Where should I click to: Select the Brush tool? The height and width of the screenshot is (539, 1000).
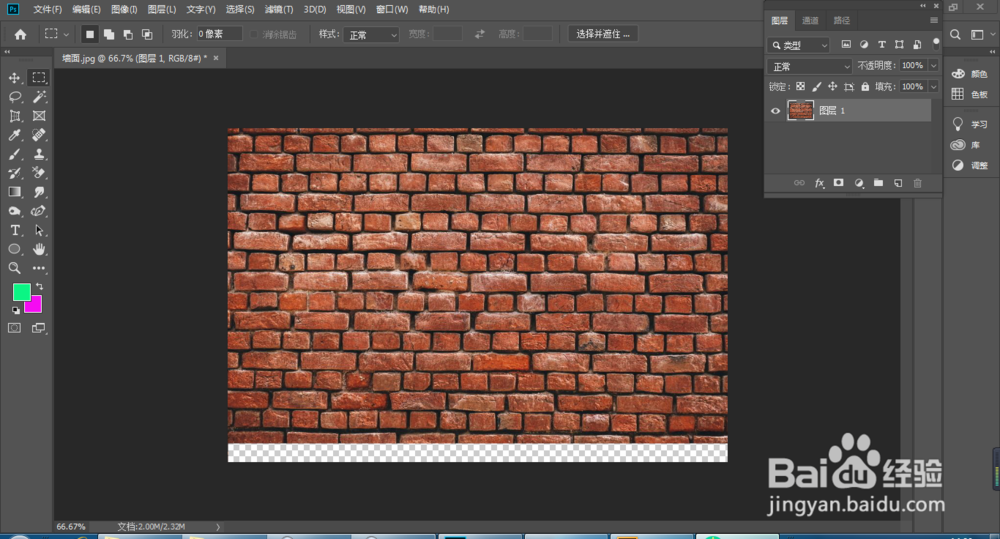pos(14,154)
